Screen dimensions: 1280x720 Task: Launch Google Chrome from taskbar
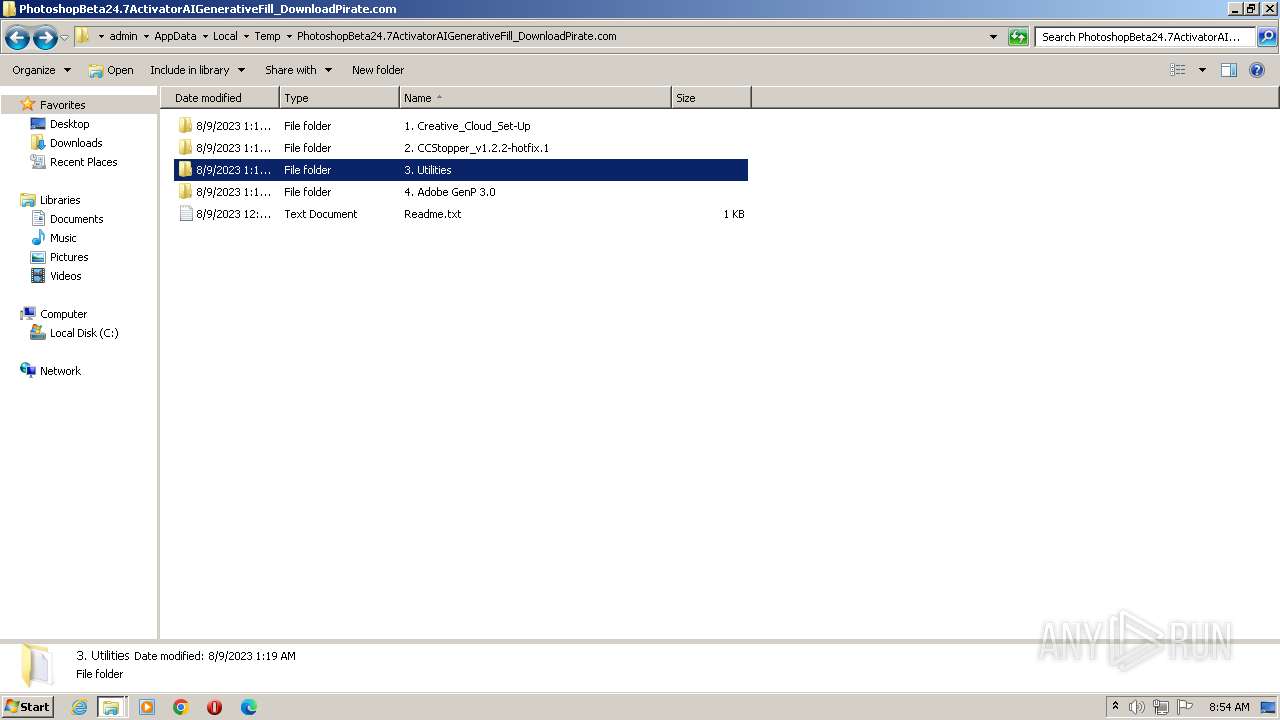[x=181, y=707]
